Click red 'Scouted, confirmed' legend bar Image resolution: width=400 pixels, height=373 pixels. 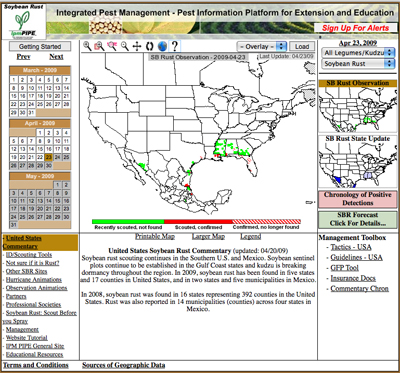(199, 221)
